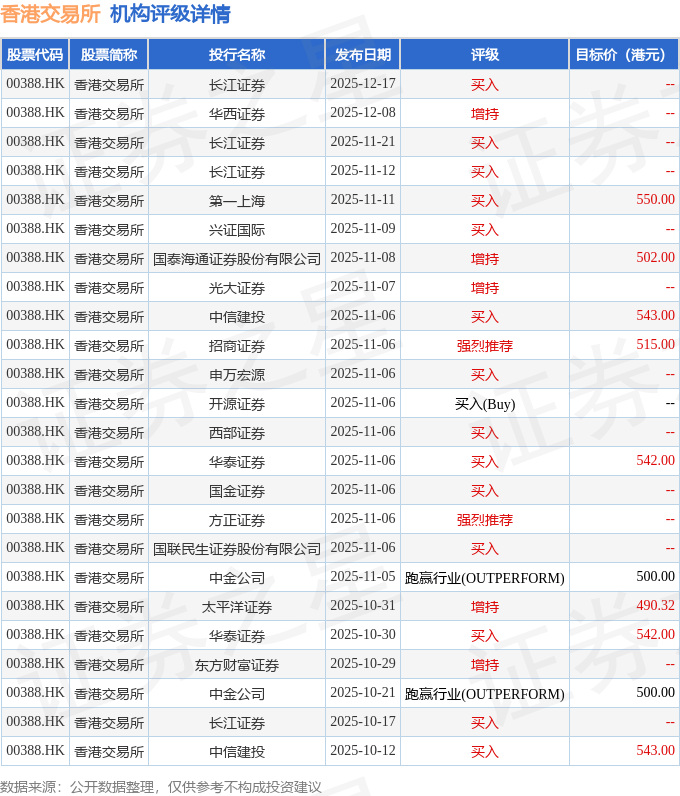
Task: Select the target price 550.00
Action: (655, 200)
